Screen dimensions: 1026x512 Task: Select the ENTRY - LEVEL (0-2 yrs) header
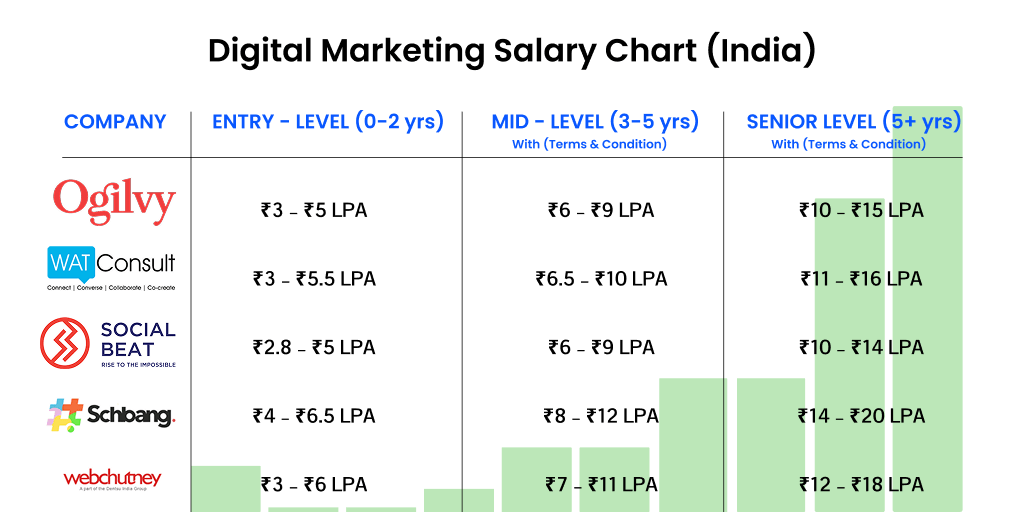click(x=328, y=122)
